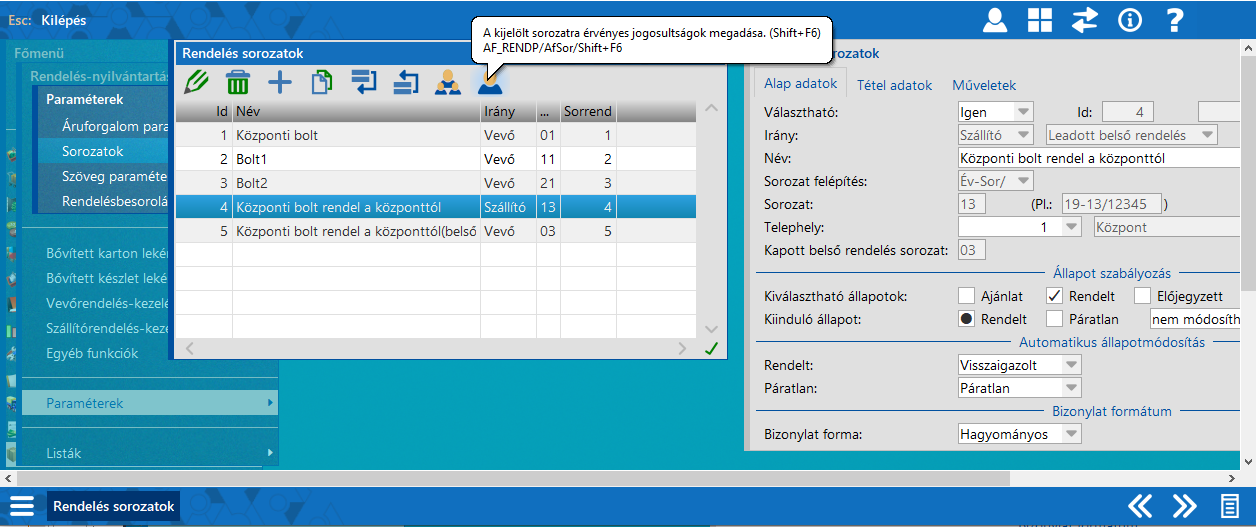Image resolution: width=1256 pixels, height=527 pixels.
Task: Open the Sorozat felépítés Év-Sor/ dropdown
Action: click(1023, 181)
